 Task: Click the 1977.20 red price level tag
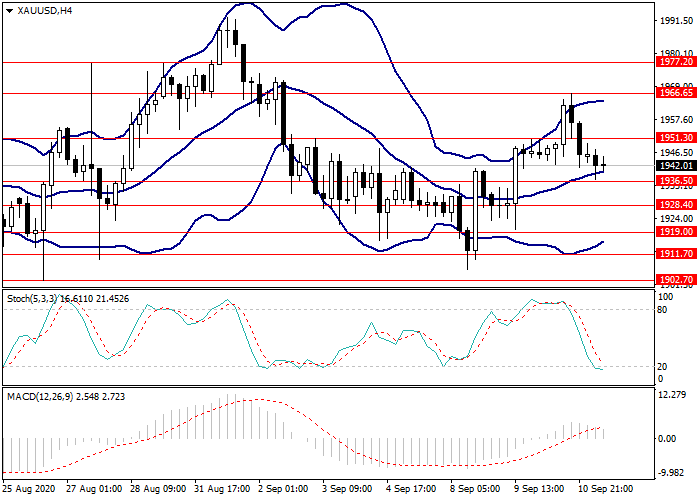(x=677, y=61)
